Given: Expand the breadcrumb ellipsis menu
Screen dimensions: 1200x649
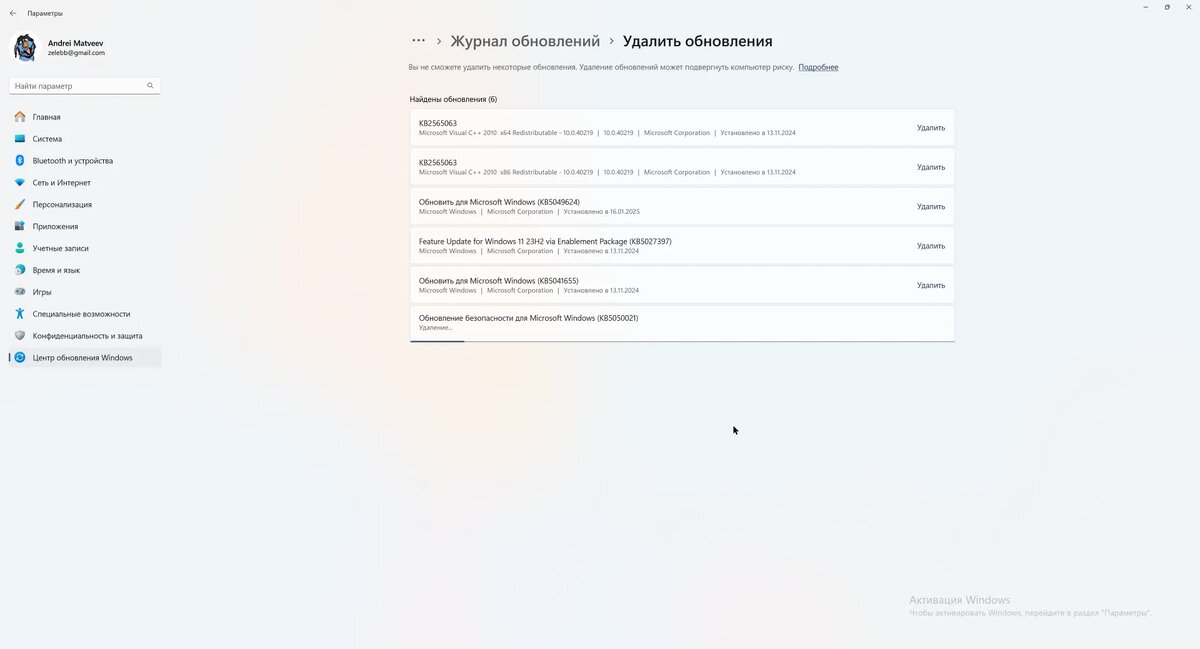Looking at the screenshot, I should point(418,40).
